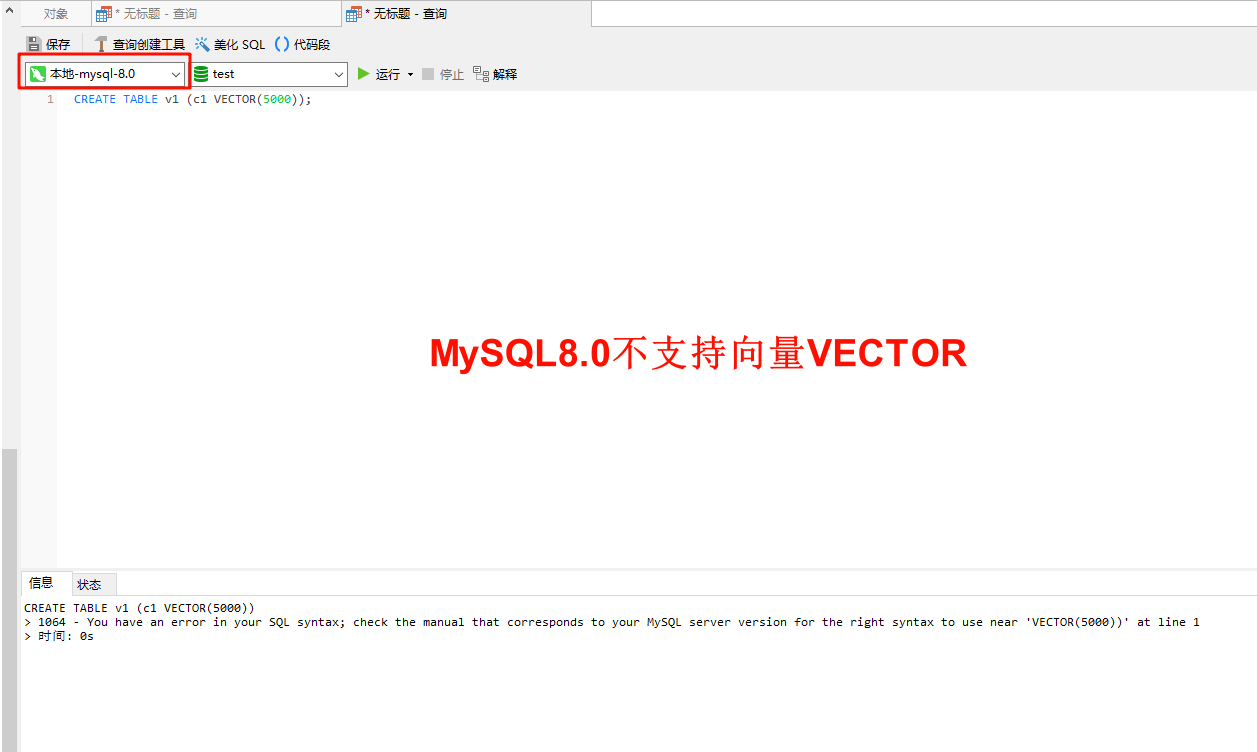
Task: Click the 停止 stop execution icon
Action: coord(429,73)
